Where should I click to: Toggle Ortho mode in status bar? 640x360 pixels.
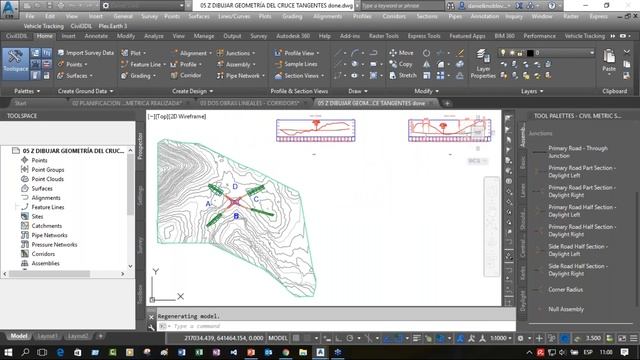pyautogui.click(x=339, y=338)
